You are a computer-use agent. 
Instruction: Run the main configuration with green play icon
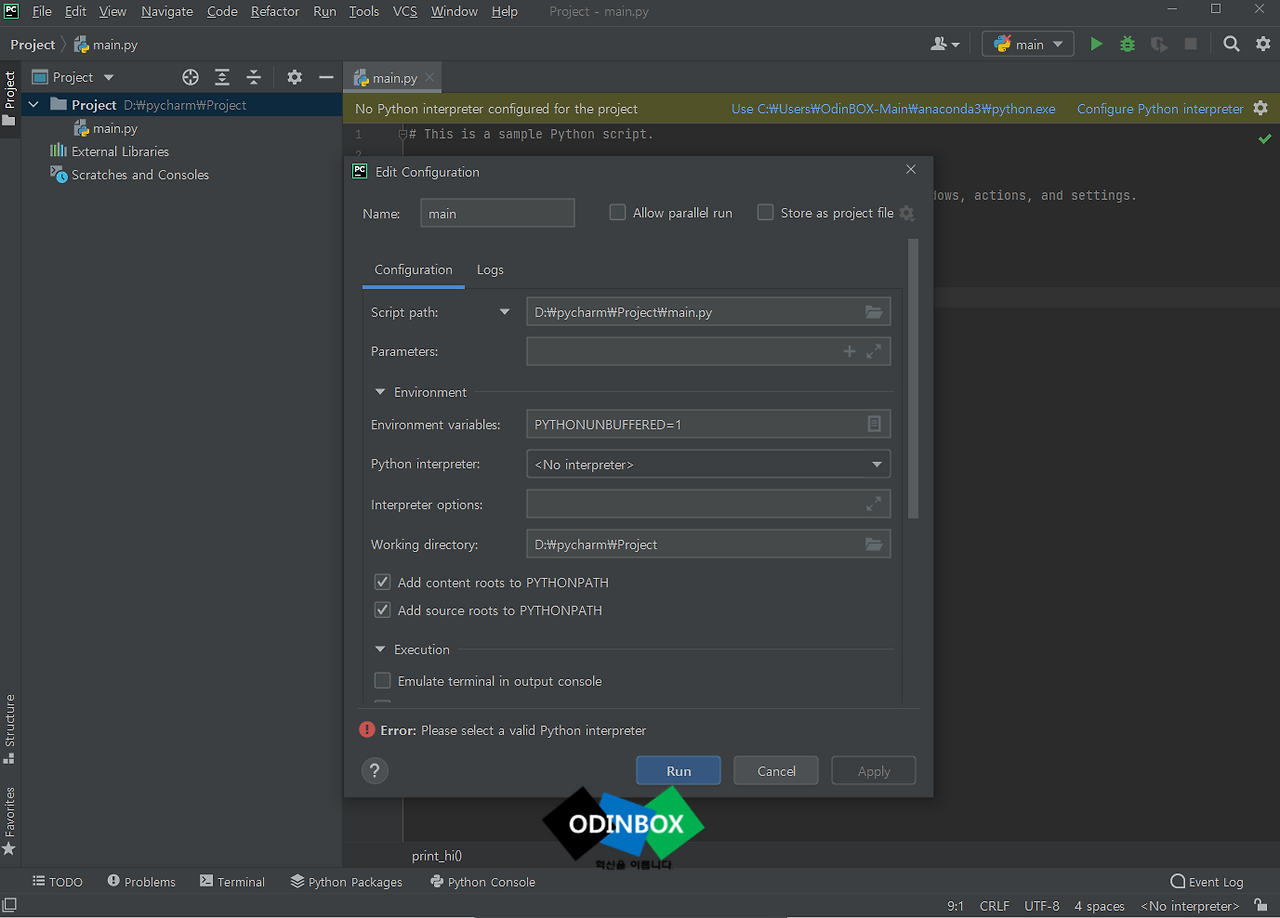[1095, 44]
